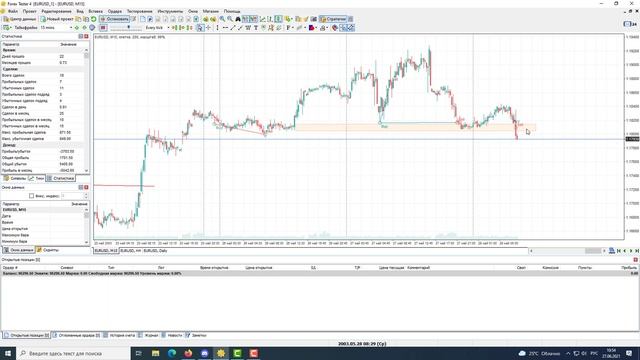Click the Всего сделок statistics row
Image resolution: width=640 pixels, height=360 pixels.
tap(42, 76)
